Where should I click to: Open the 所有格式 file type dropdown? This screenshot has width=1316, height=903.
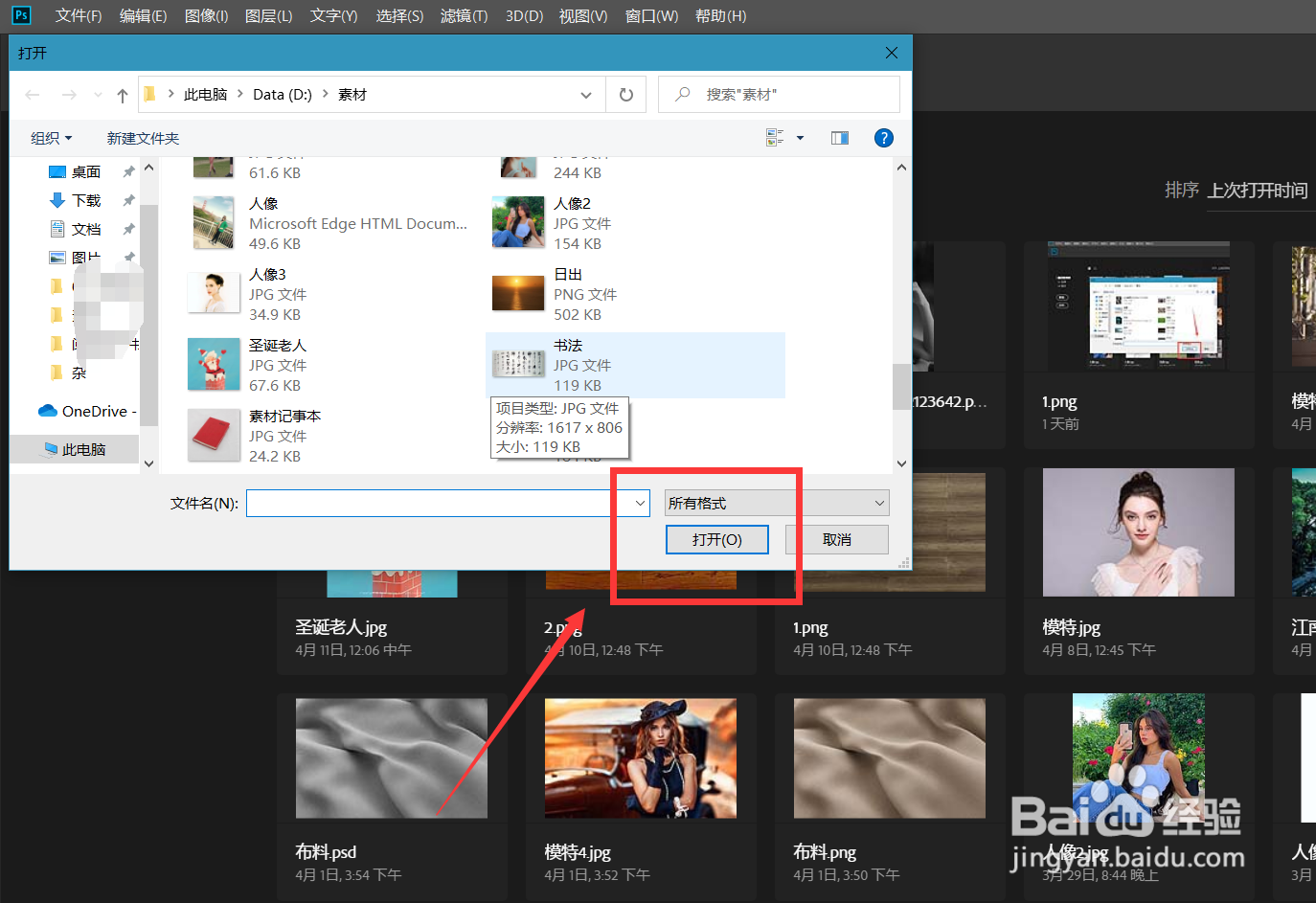coord(777,503)
